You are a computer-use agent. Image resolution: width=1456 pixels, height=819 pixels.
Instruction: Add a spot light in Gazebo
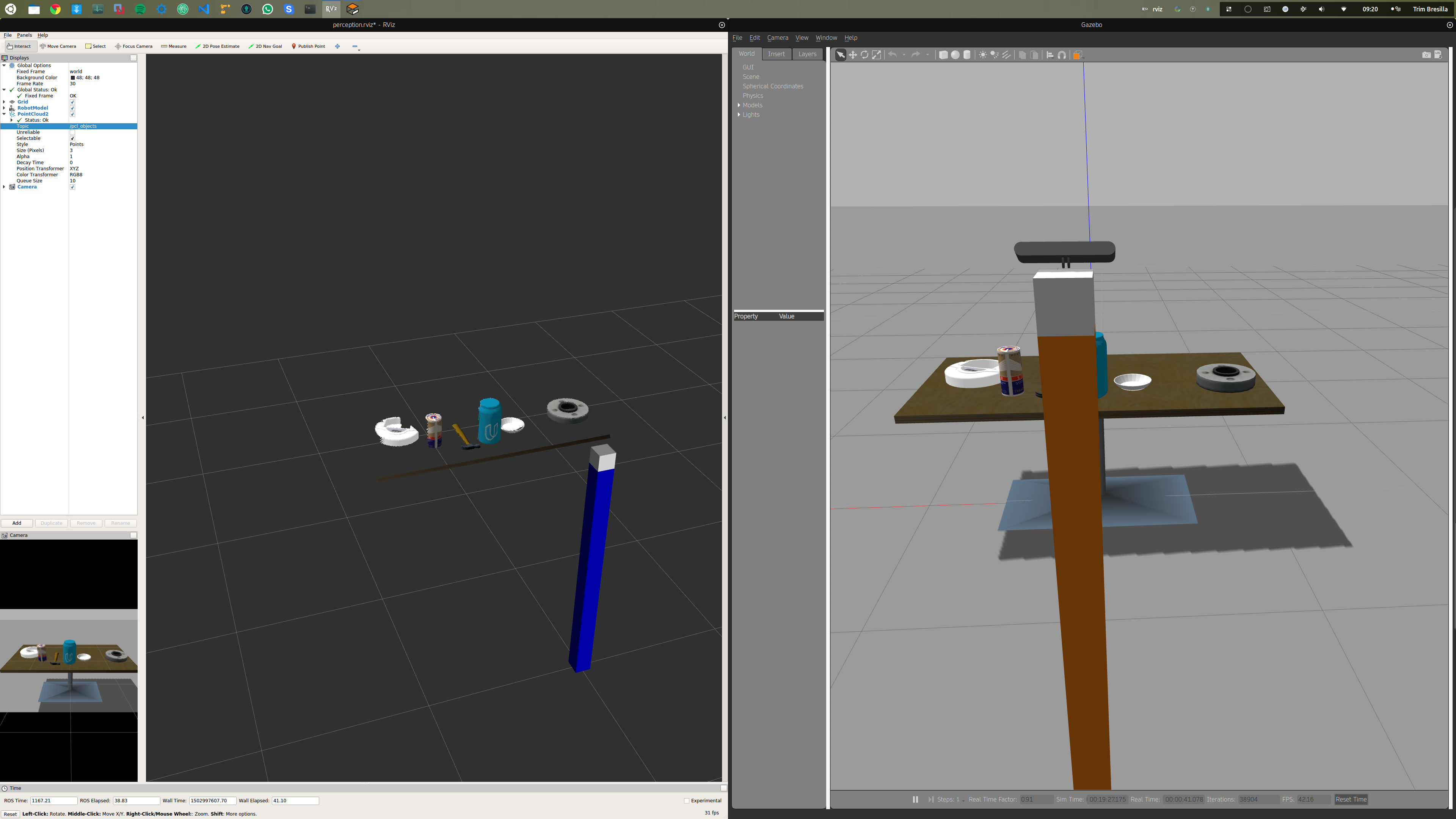coord(995,55)
